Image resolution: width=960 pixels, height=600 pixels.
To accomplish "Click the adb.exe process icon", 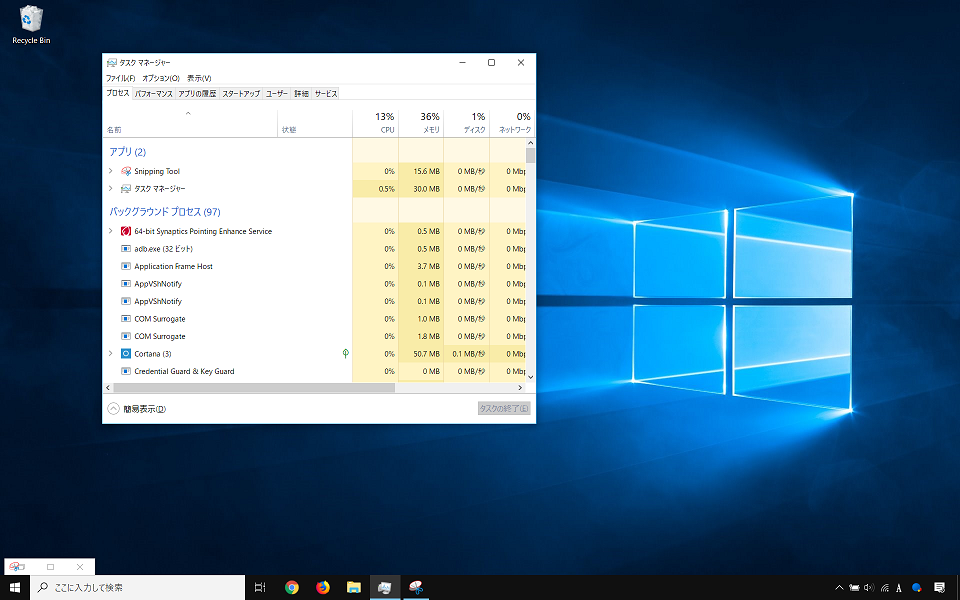I will click(x=126, y=249).
